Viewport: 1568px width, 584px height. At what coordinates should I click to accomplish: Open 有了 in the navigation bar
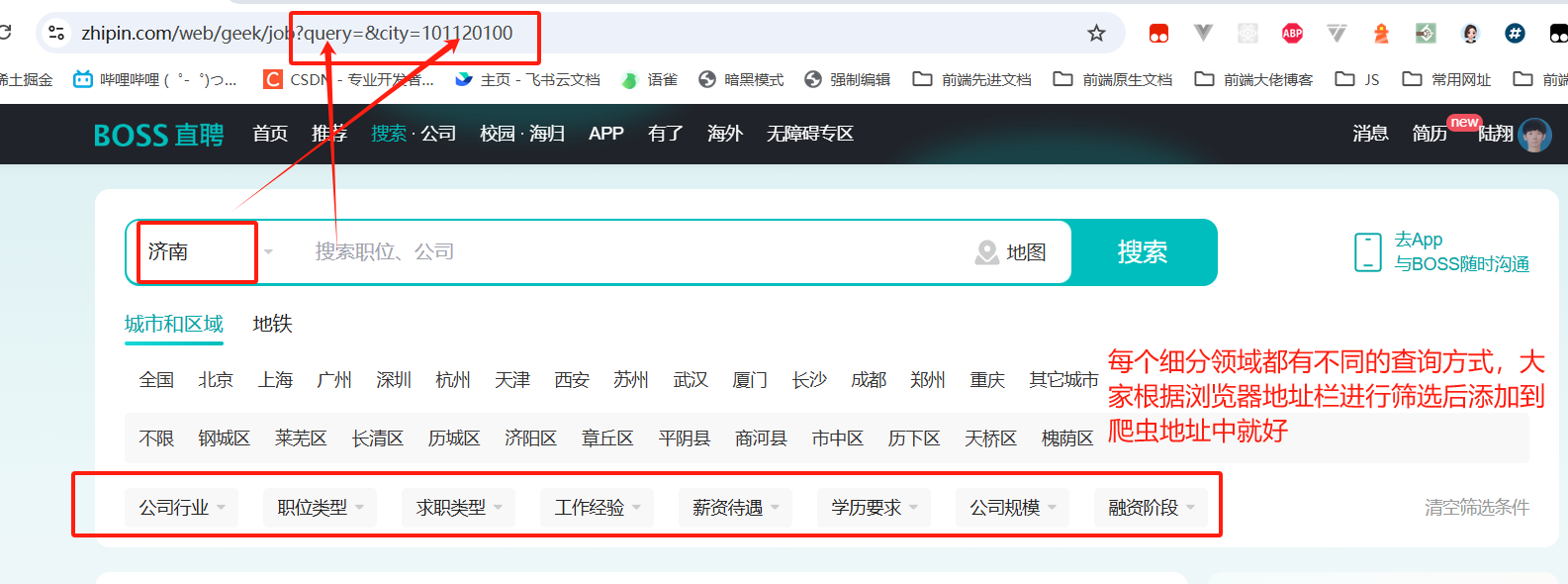(666, 134)
